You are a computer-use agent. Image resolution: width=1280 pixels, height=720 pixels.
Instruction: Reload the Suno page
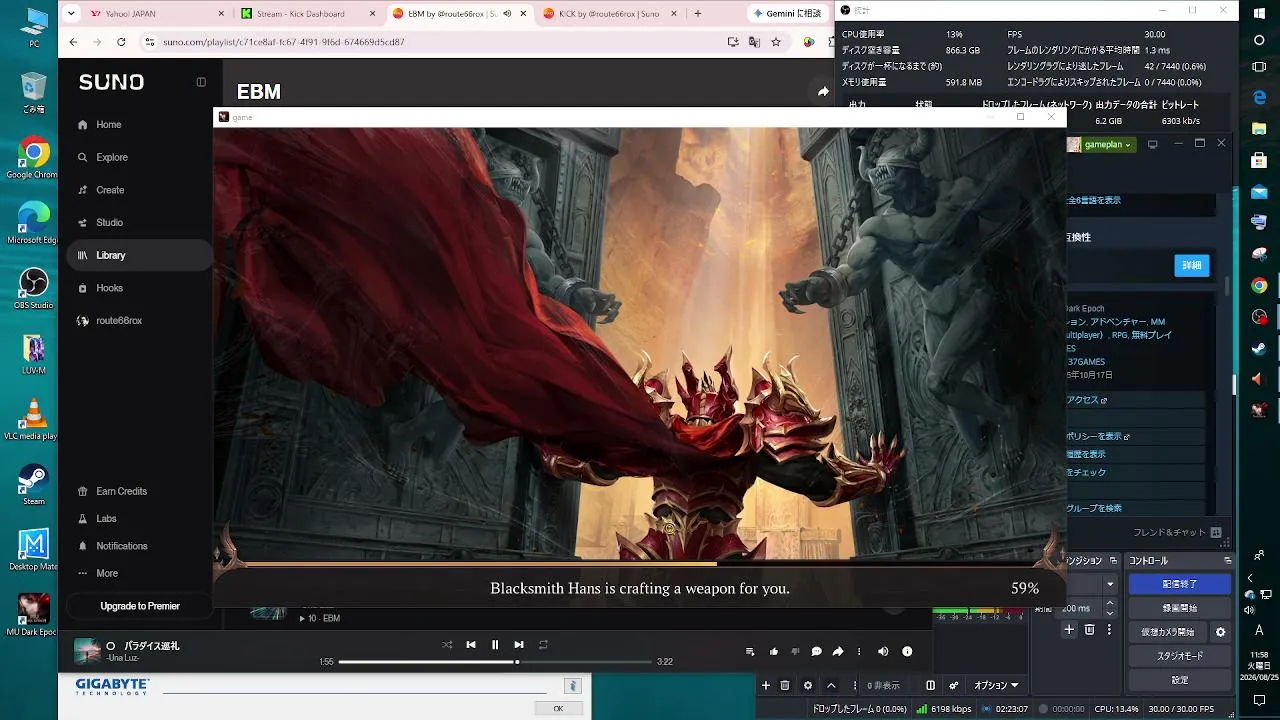click(x=121, y=42)
